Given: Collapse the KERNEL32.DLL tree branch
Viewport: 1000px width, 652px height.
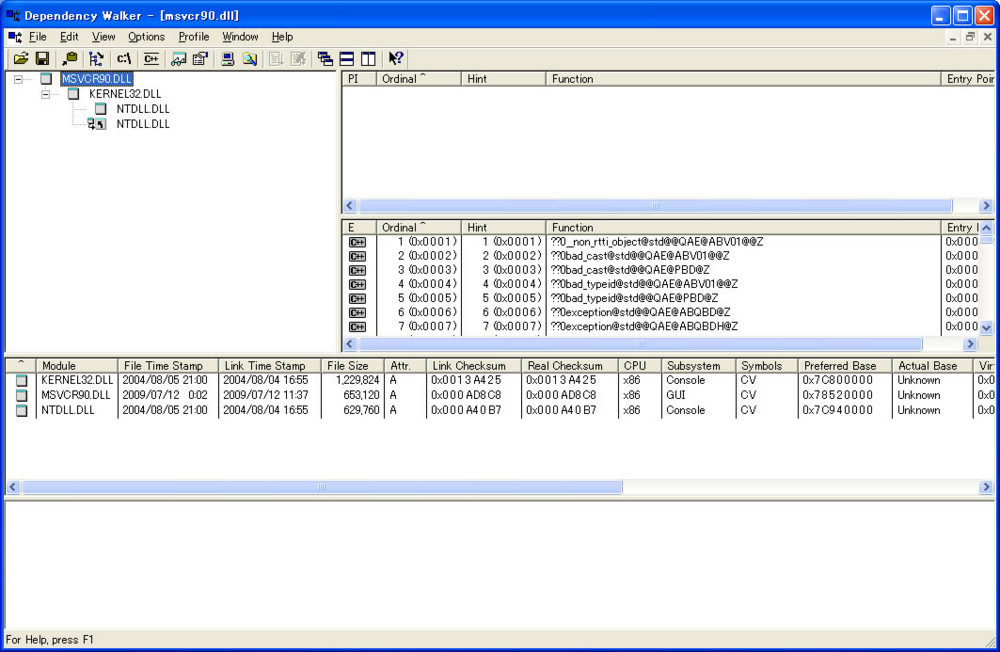Looking at the screenshot, I should (45, 94).
